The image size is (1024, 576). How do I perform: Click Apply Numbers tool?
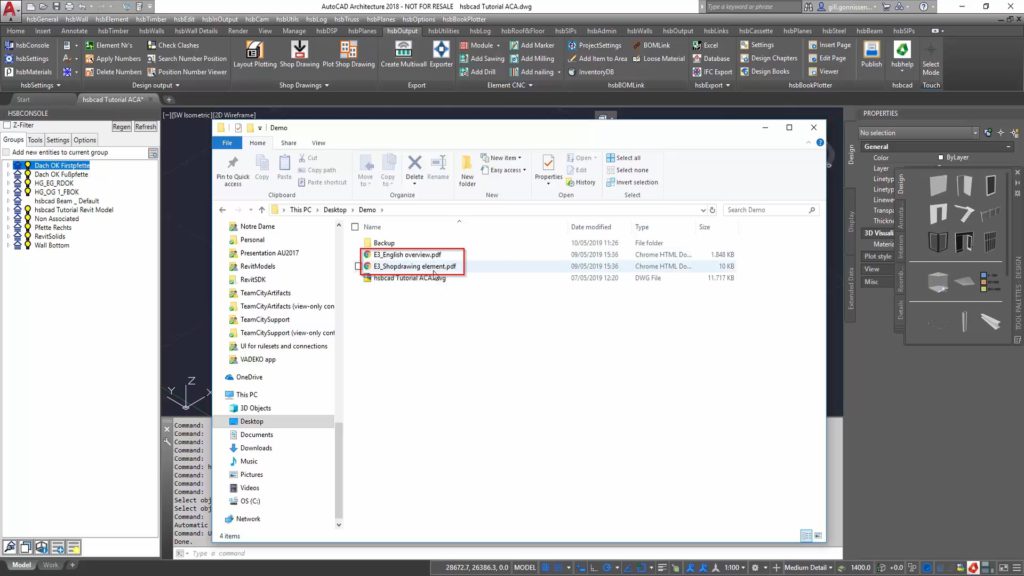click(113, 59)
